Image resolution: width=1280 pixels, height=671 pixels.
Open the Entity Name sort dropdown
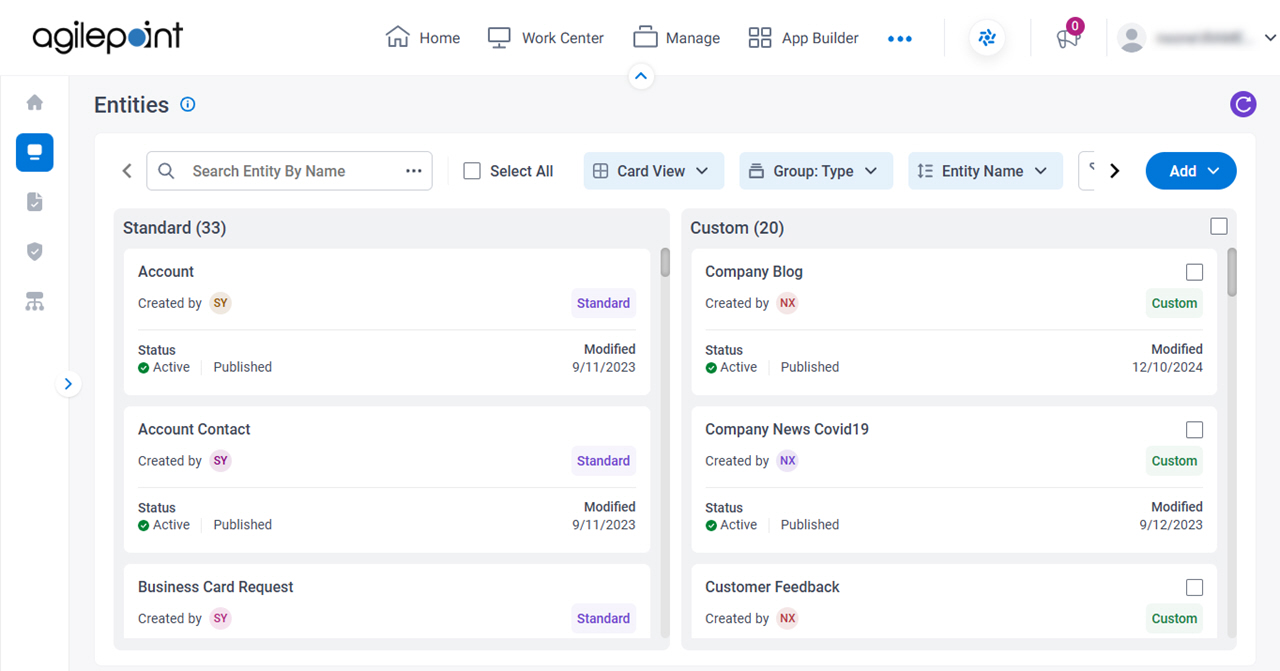(x=984, y=171)
